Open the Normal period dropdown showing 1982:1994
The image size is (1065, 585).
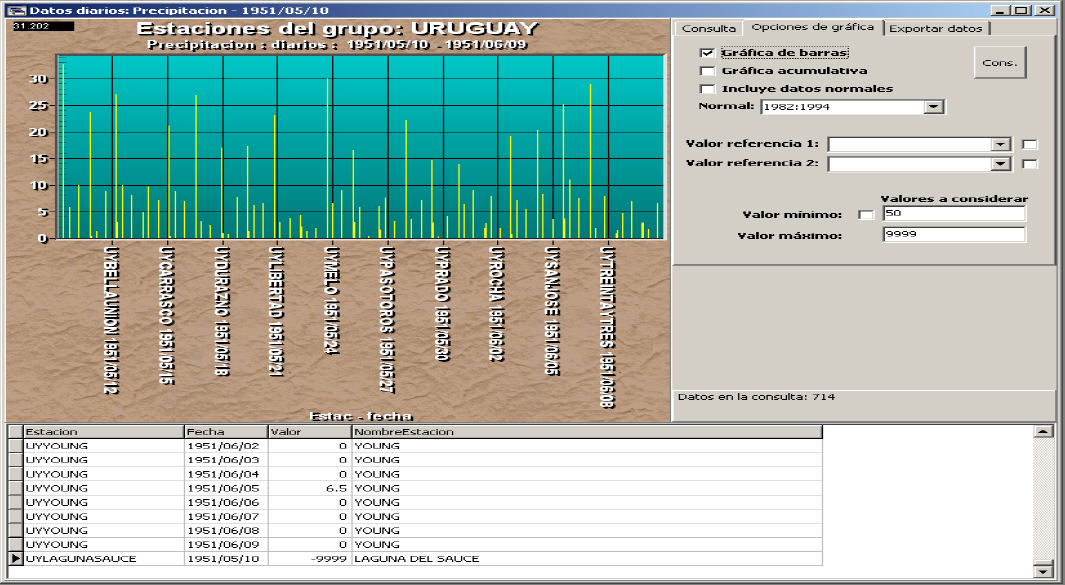click(933, 106)
